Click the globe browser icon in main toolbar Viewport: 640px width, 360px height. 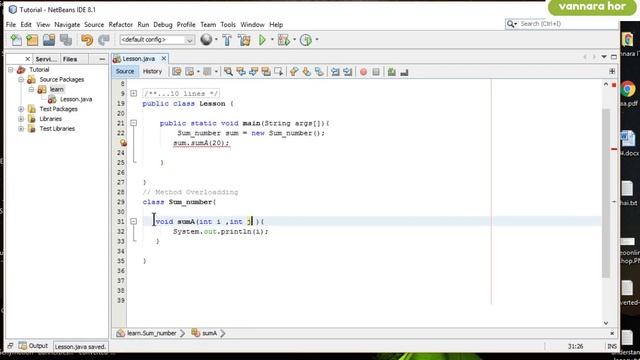coord(206,40)
